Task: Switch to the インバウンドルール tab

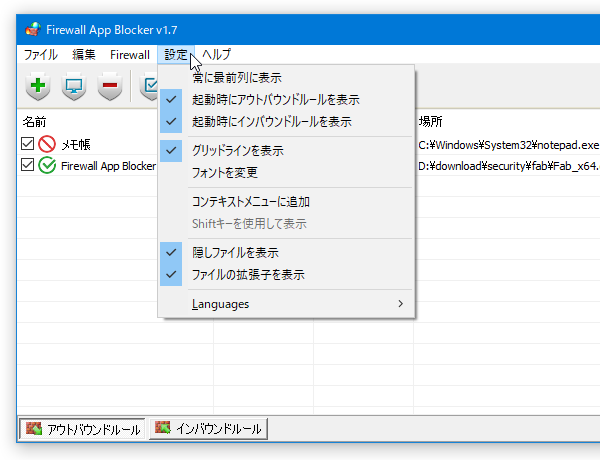Action: [208, 429]
